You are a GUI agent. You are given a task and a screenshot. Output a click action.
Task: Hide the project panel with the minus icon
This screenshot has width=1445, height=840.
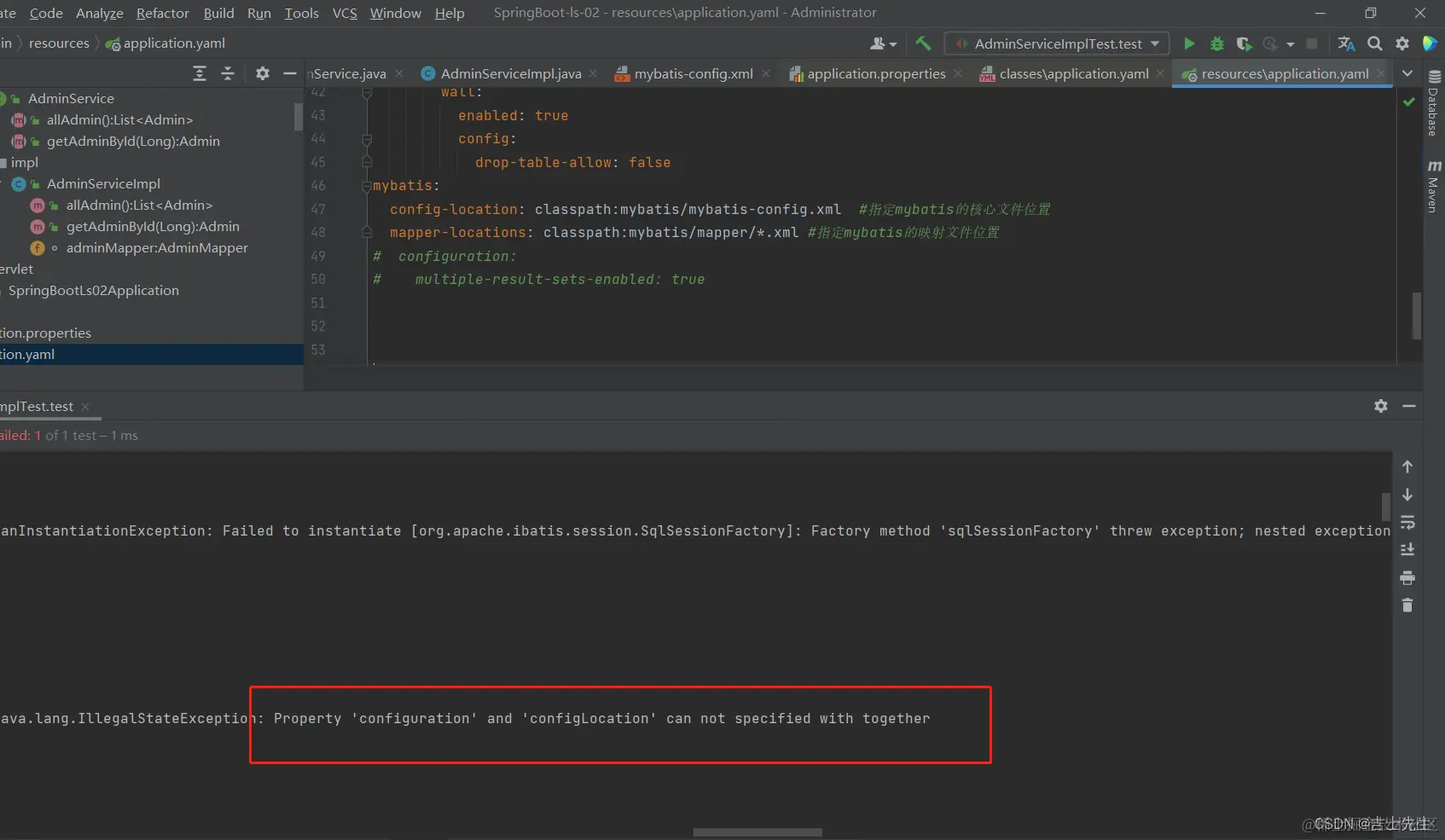(290, 73)
